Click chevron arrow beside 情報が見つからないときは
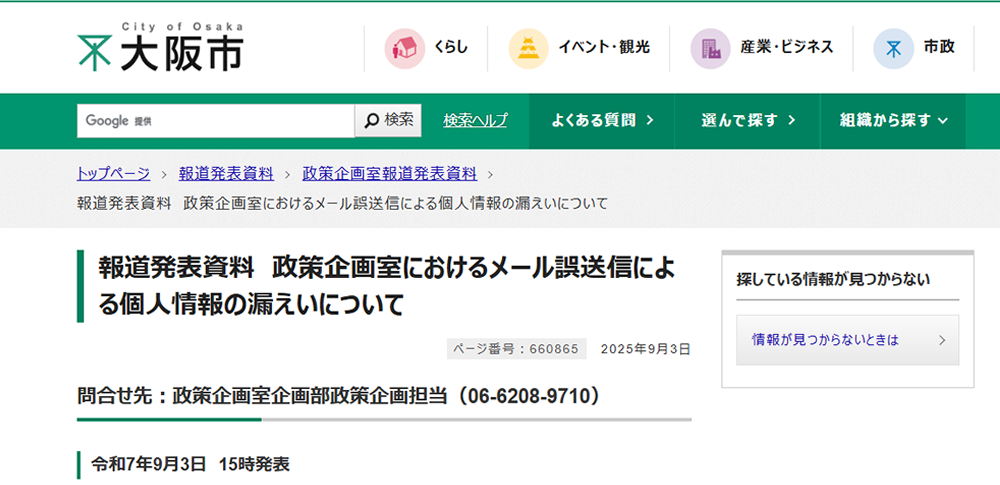The image size is (1000, 485). 942,340
